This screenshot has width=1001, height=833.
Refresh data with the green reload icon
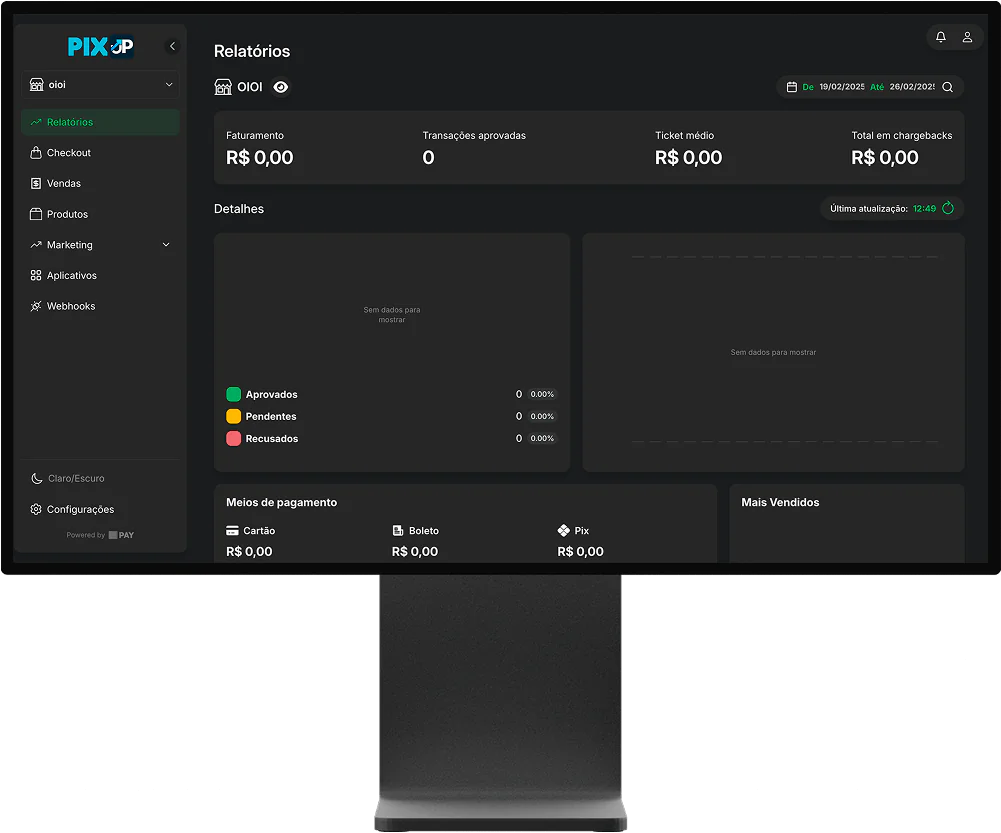tap(948, 209)
